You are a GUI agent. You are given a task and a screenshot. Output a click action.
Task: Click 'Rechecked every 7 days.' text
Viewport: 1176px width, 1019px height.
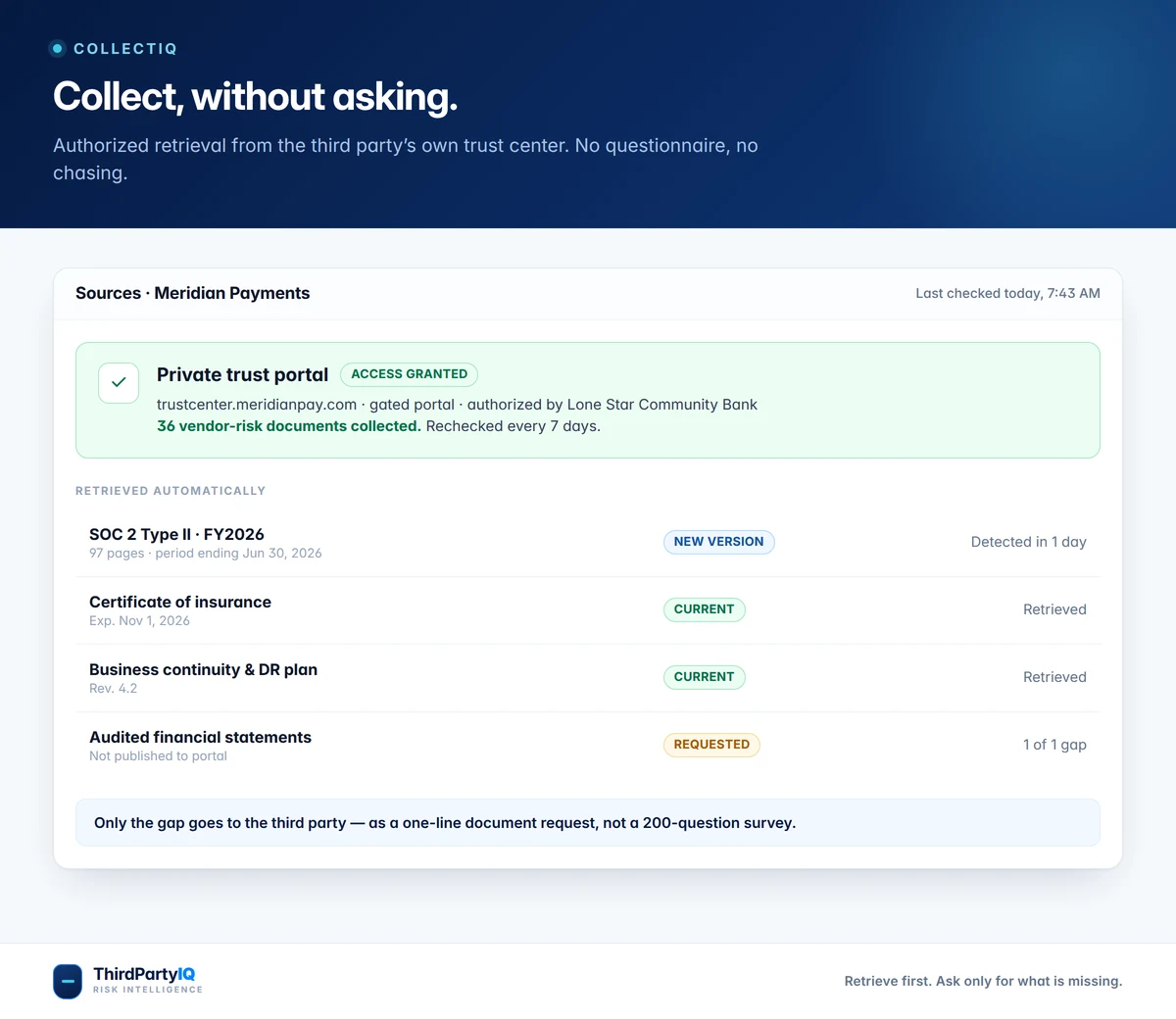point(514,426)
